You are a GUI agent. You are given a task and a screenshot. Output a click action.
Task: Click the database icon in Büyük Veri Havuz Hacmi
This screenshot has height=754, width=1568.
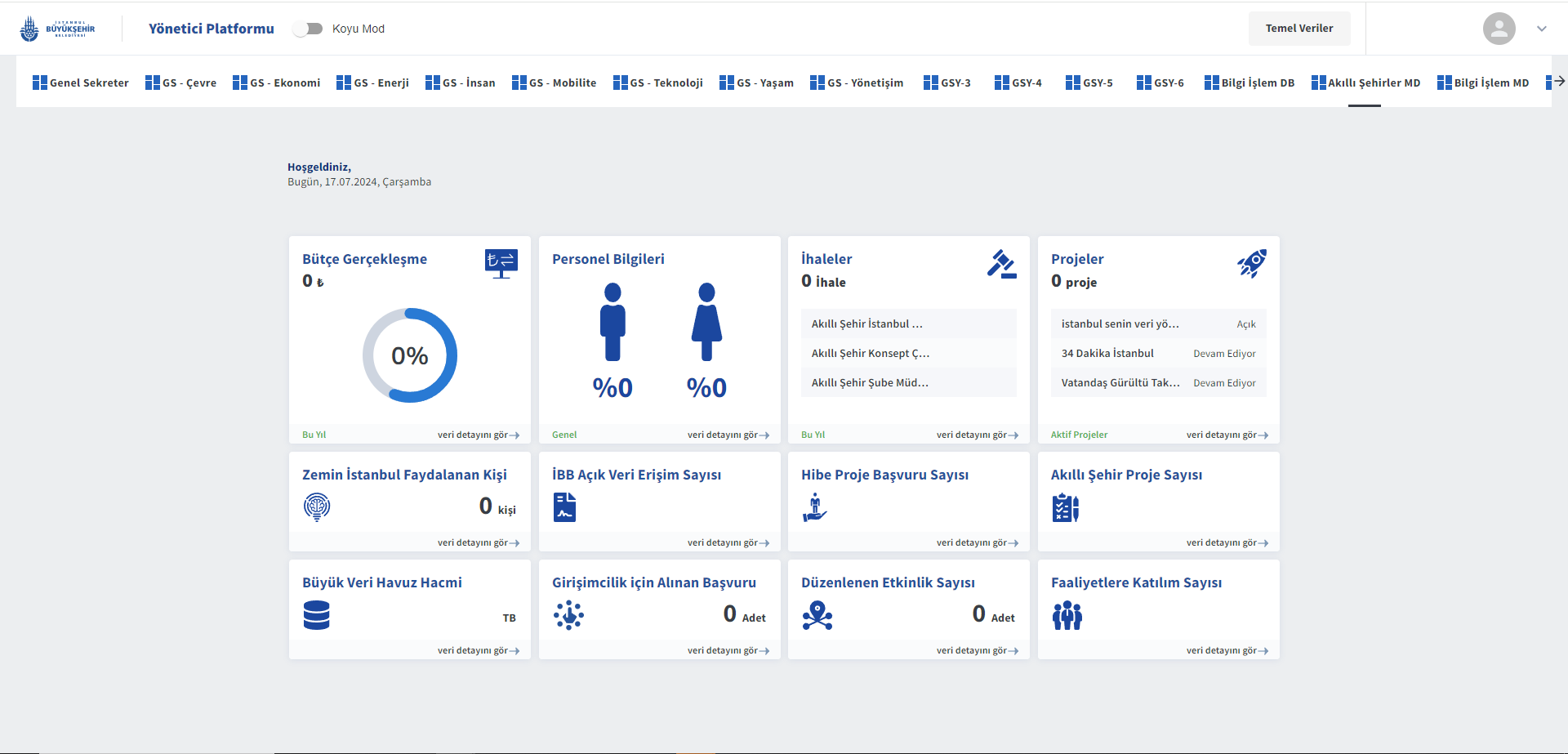pos(317,615)
